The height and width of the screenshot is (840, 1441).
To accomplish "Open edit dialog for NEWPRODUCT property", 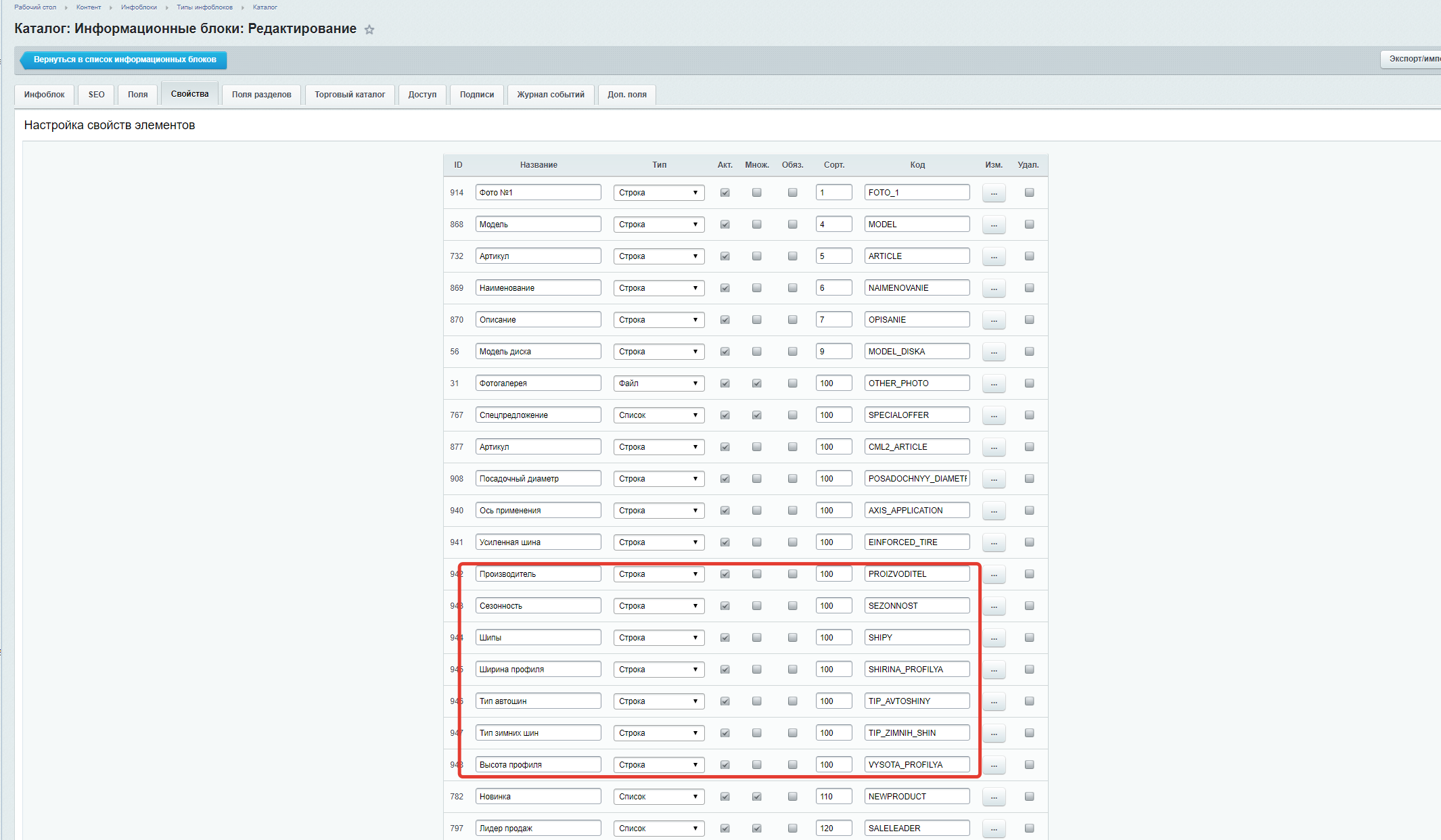I will (993, 797).
